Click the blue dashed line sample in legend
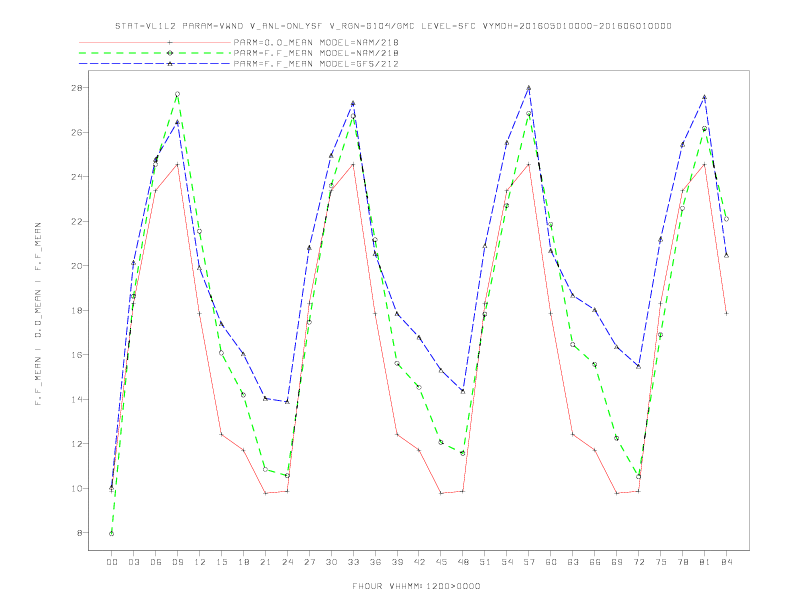This screenshot has width=792, height=612. tap(155, 64)
